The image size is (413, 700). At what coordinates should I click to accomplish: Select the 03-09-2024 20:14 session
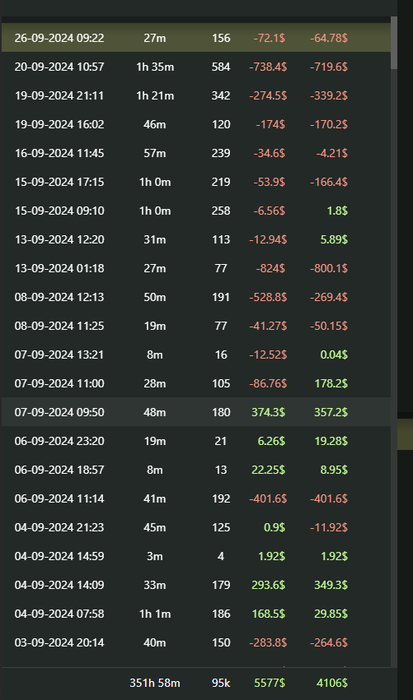pyautogui.click(x=196, y=642)
